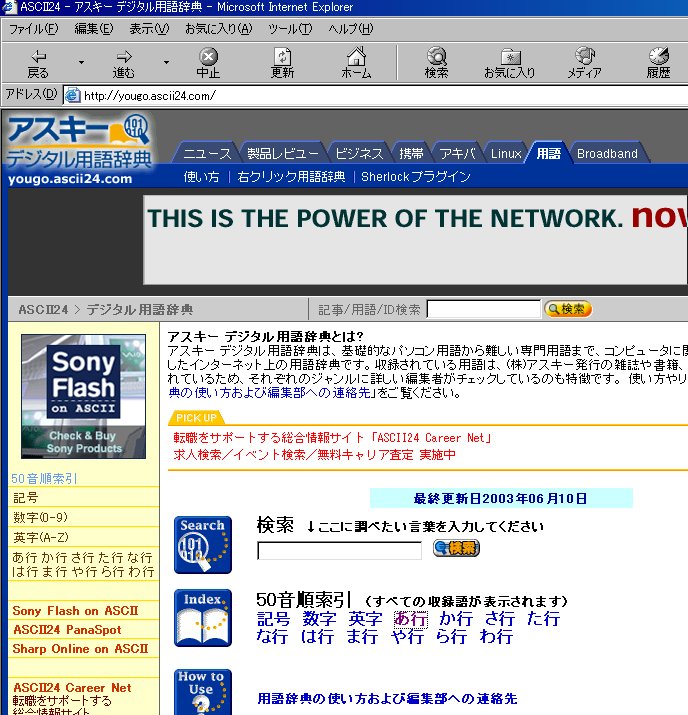The width and height of the screenshot is (688, 715).
Task: Open the わ行 link in main index
Action: click(496, 636)
